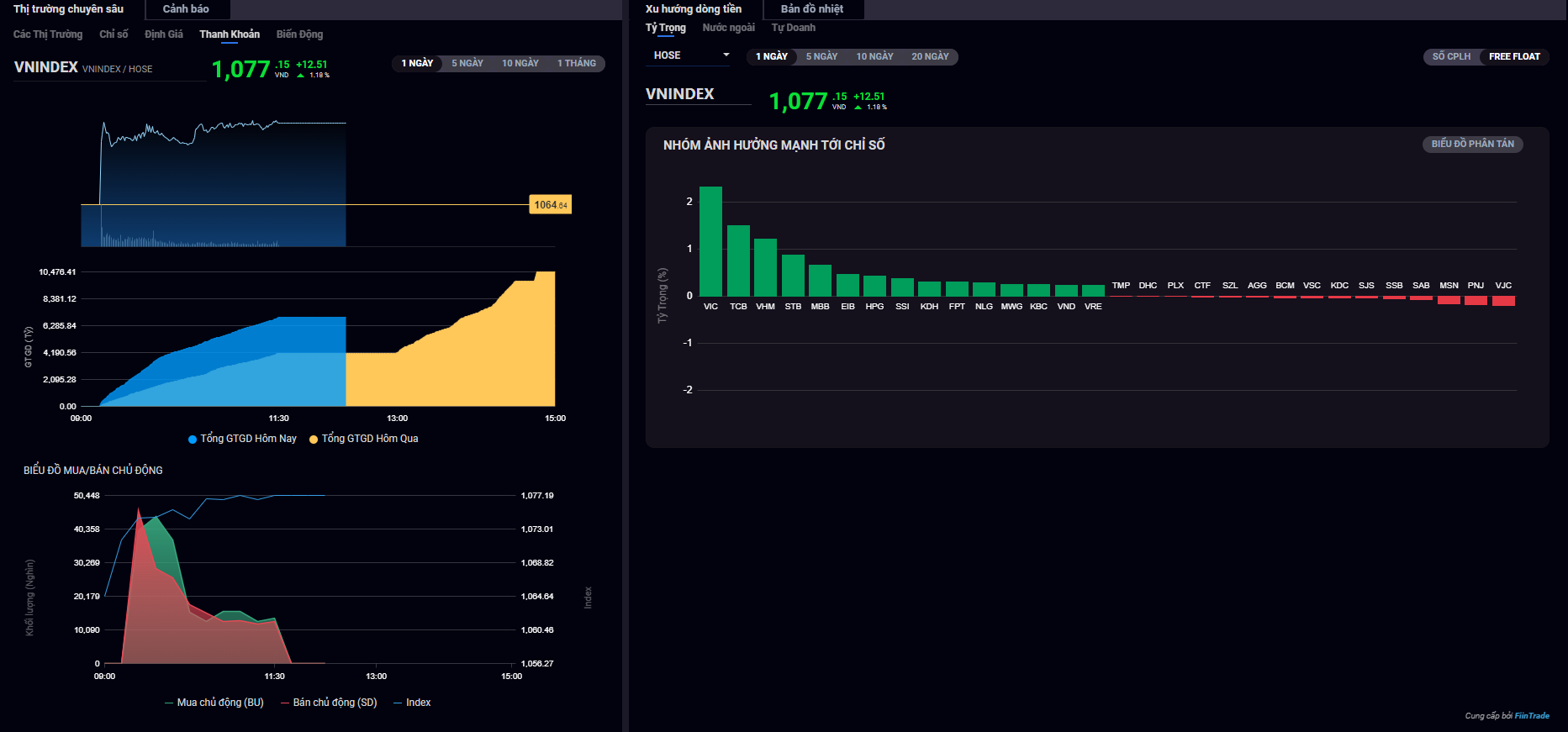Toggle the red Bán chủ động (SD) legend marker
Image resolution: width=1568 pixels, height=732 pixels.
(285, 703)
